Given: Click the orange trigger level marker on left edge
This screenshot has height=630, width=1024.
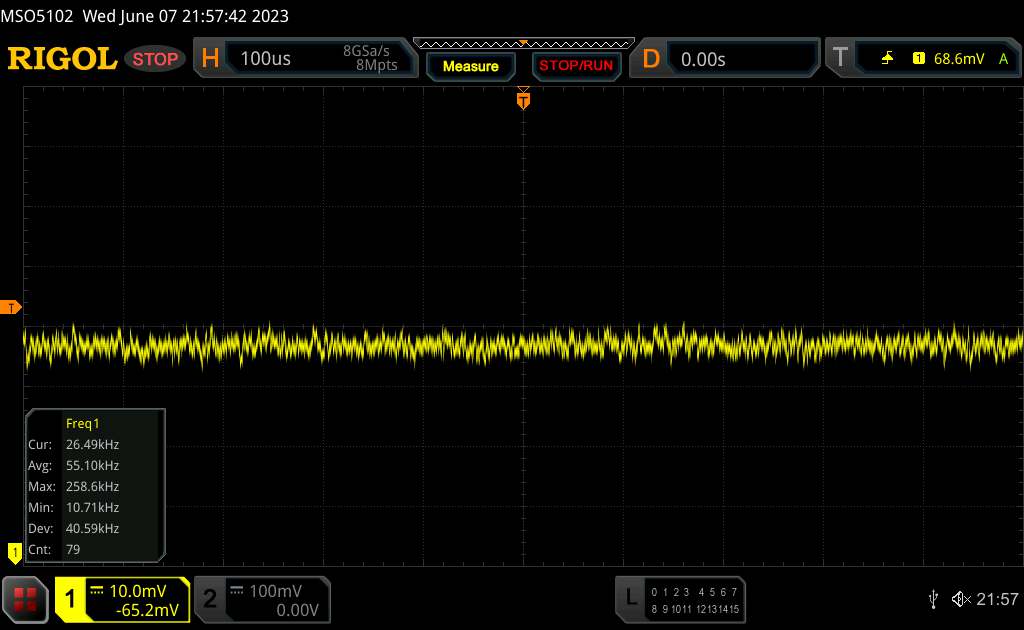Looking at the screenshot, I should [x=10, y=307].
